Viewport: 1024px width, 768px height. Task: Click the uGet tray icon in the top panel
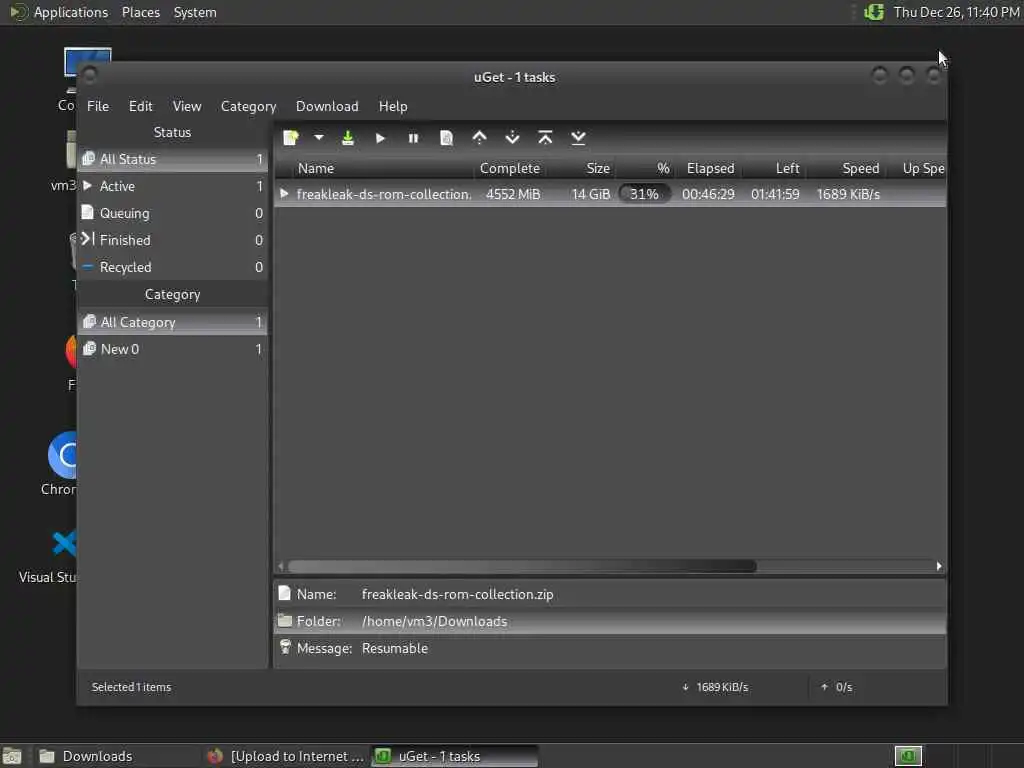tap(874, 12)
